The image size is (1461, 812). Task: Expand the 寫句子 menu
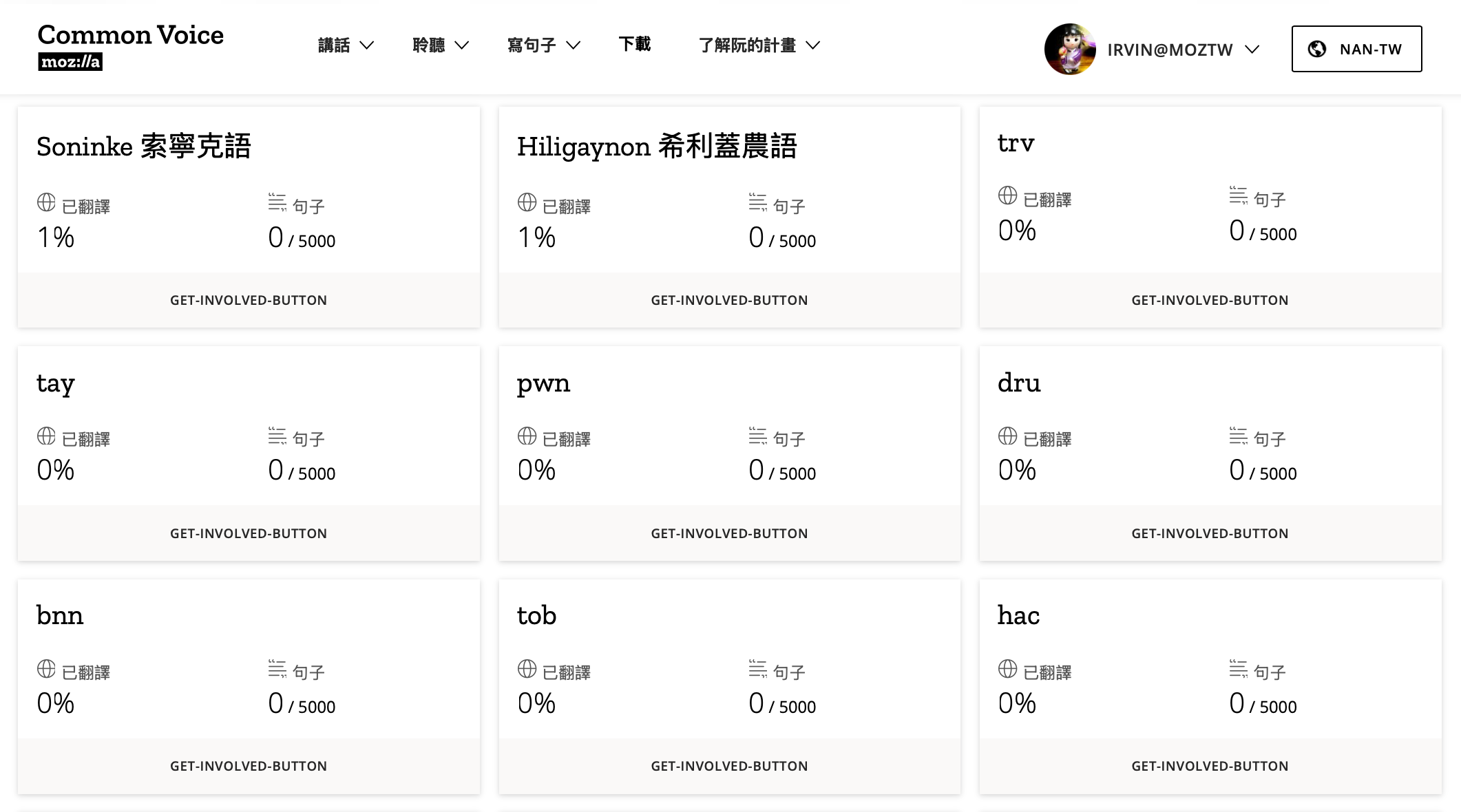[543, 45]
